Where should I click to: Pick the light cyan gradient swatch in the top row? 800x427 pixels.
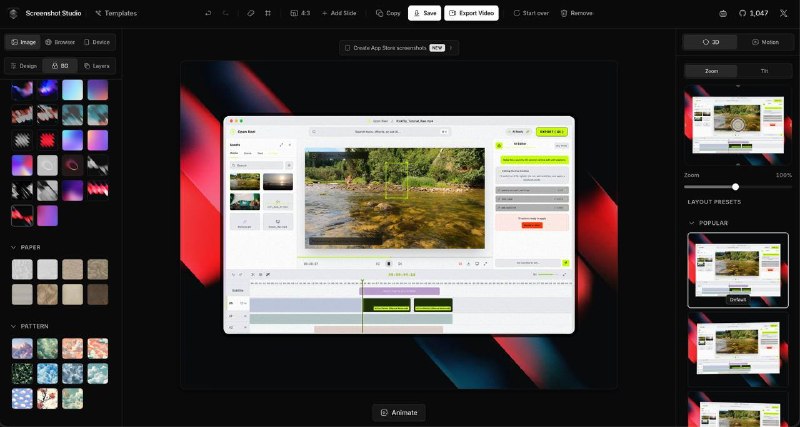pyautogui.click(x=72, y=90)
